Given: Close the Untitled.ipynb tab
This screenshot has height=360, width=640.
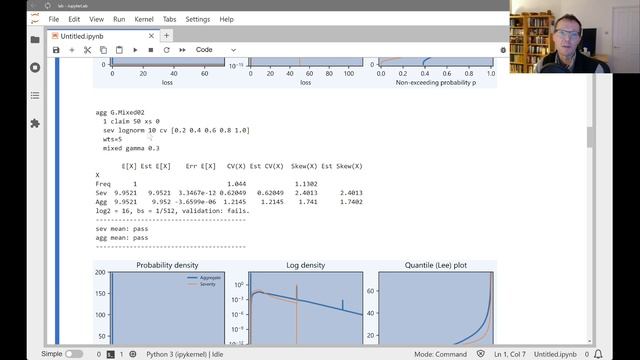Looking at the screenshot, I should click(151, 36).
